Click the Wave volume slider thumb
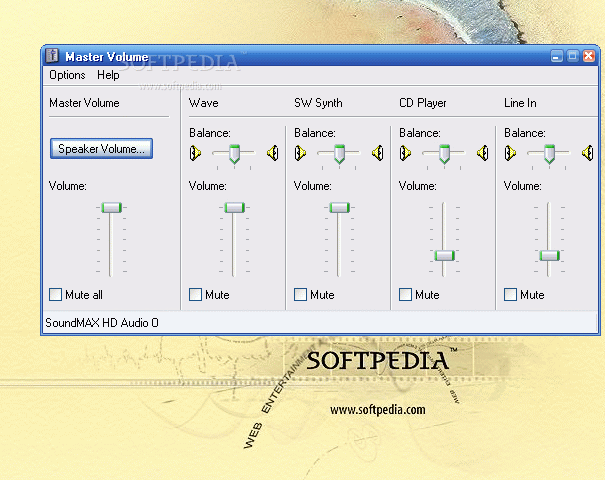Image resolution: width=605 pixels, height=480 pixels. [x=235, y=208]
